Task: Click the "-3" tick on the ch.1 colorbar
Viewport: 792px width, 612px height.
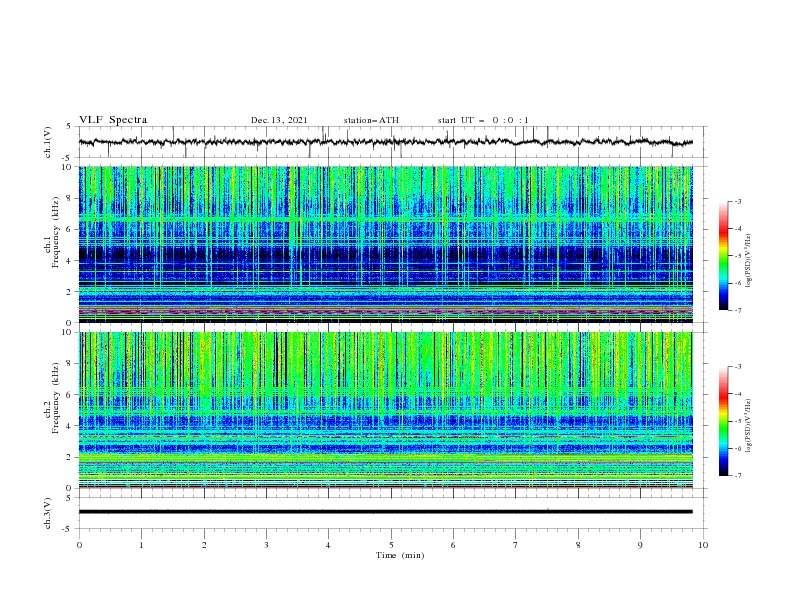Action: pos(737,201)
